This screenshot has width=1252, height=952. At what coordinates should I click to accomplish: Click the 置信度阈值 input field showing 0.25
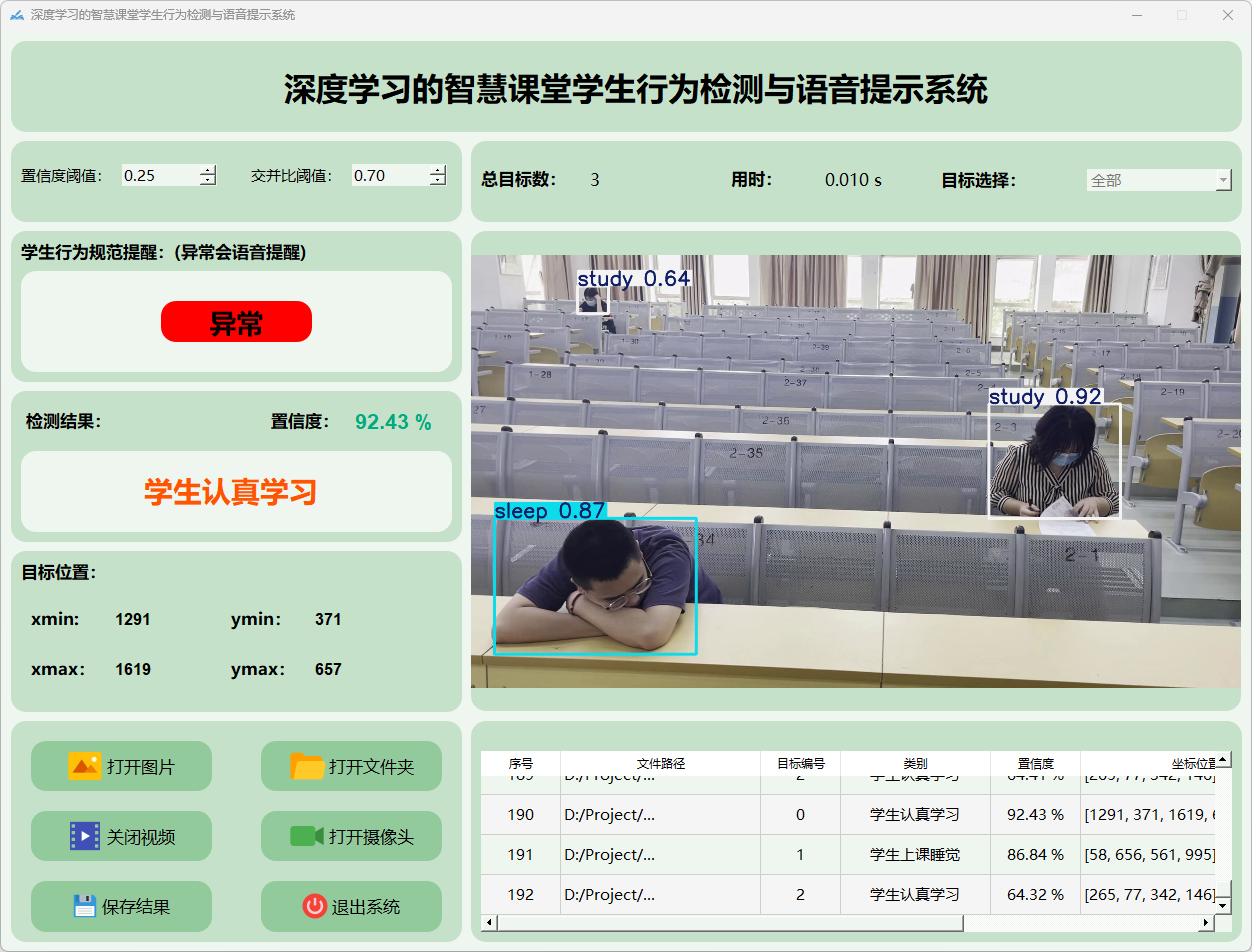click(x=158, y=175)
